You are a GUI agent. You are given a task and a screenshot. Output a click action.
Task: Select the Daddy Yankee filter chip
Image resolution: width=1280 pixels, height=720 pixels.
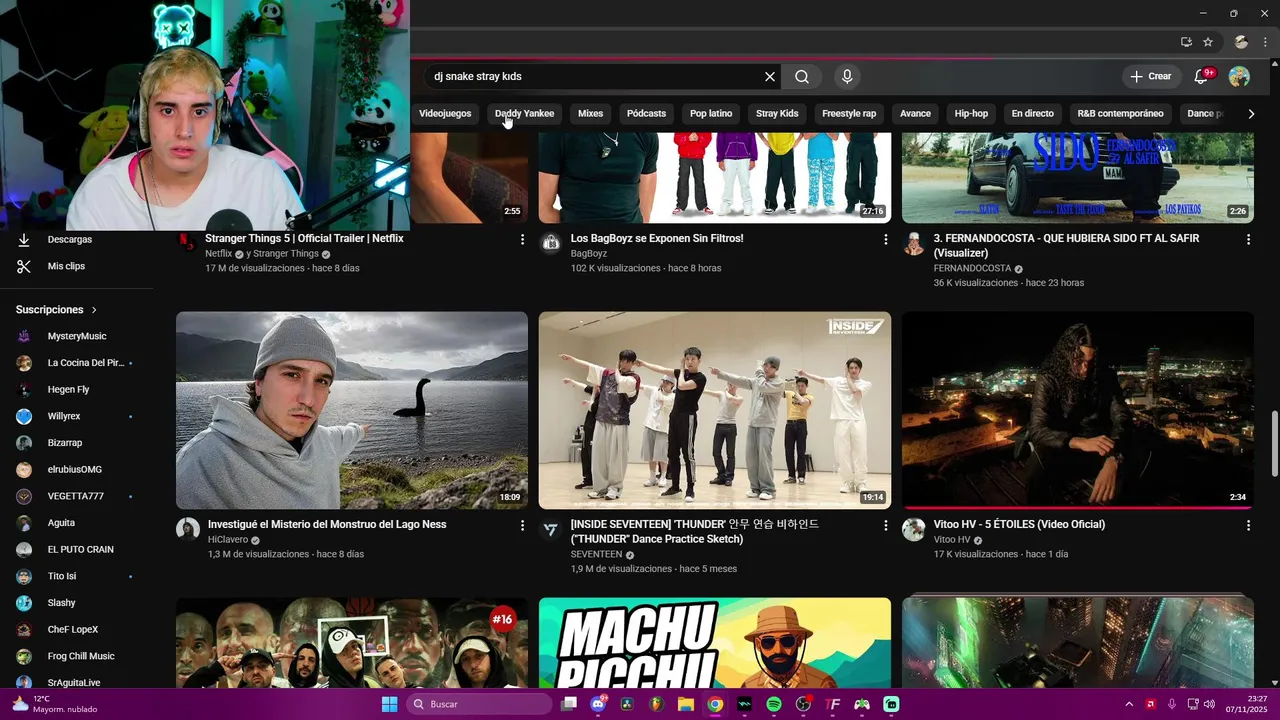(524, 114)
